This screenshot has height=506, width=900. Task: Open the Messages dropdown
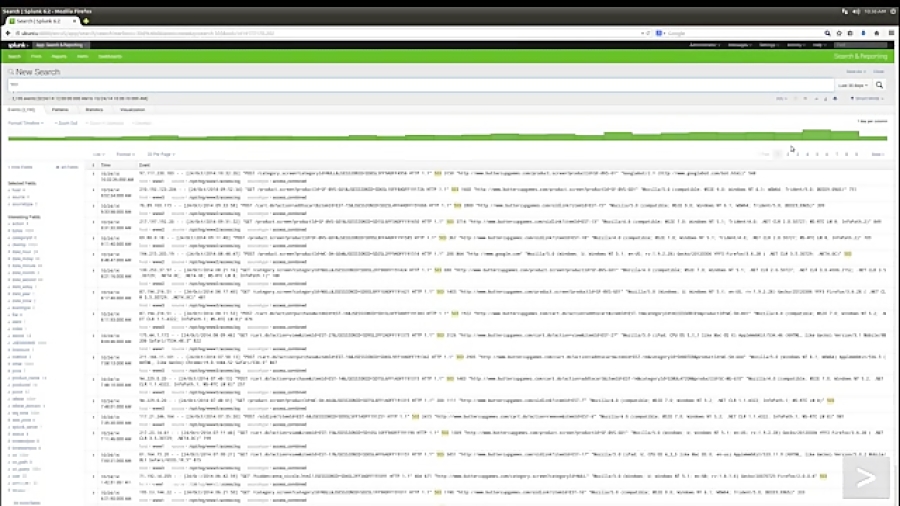pos(739,45)
